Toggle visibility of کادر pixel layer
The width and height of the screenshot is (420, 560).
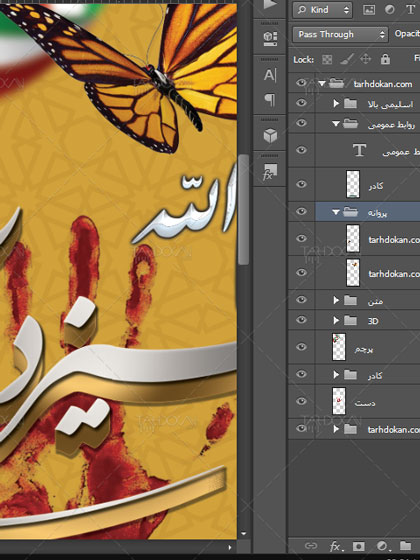coord(301,184)
